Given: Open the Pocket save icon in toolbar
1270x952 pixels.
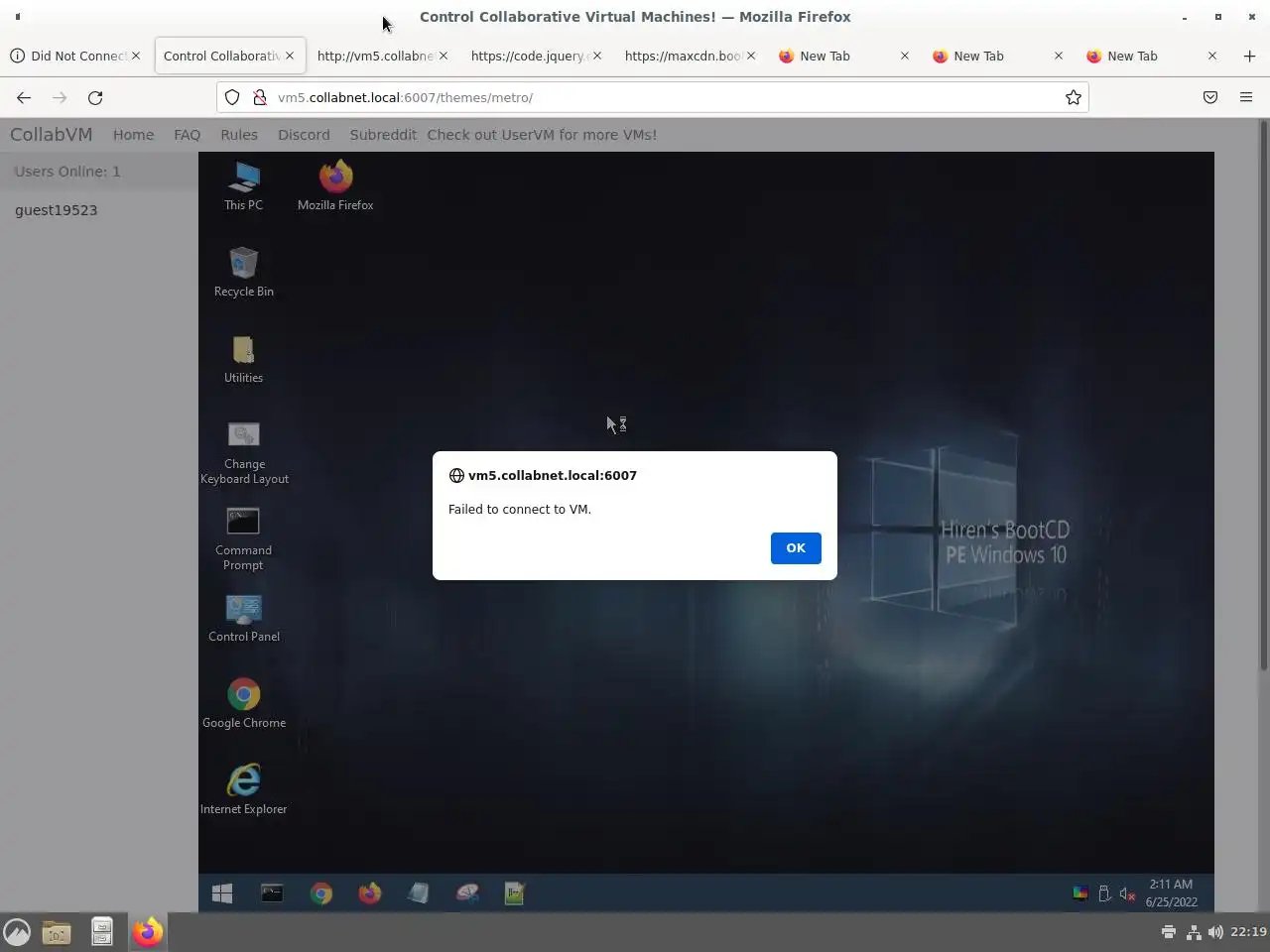Looking at the screenshot, I should tap(1210, 97).
